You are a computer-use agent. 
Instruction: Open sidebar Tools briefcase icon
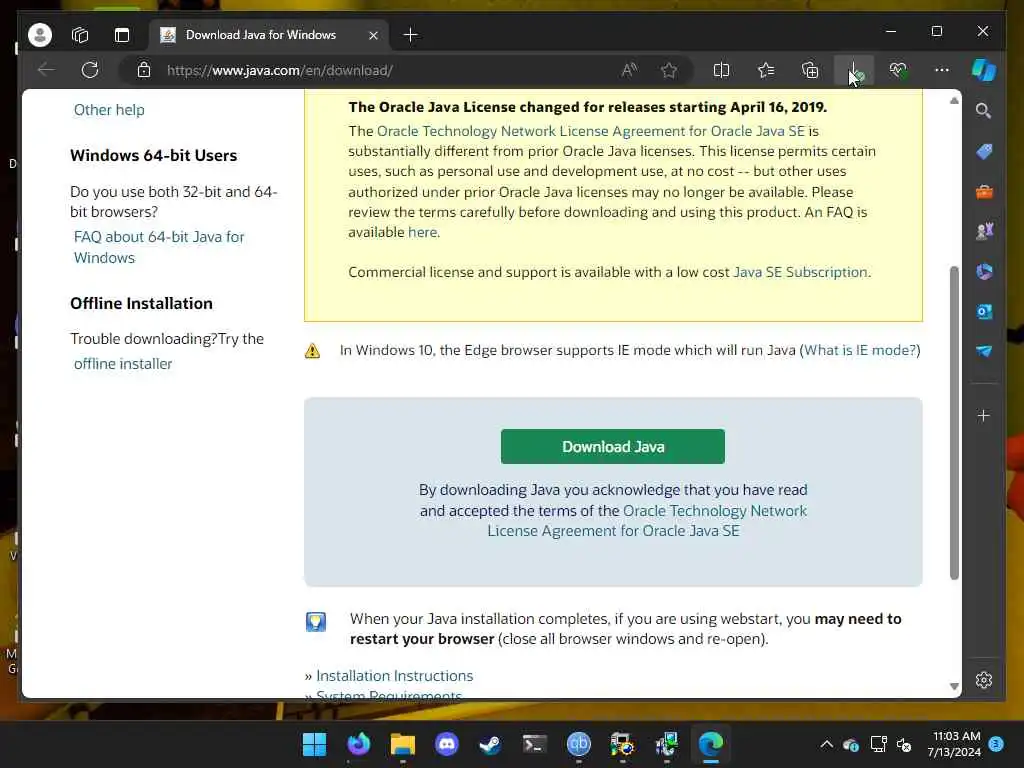pos(984,192)
